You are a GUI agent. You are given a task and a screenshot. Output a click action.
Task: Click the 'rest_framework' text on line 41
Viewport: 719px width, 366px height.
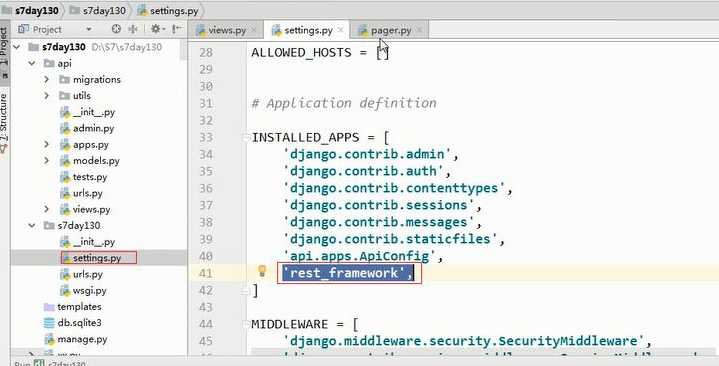point(347,273)
